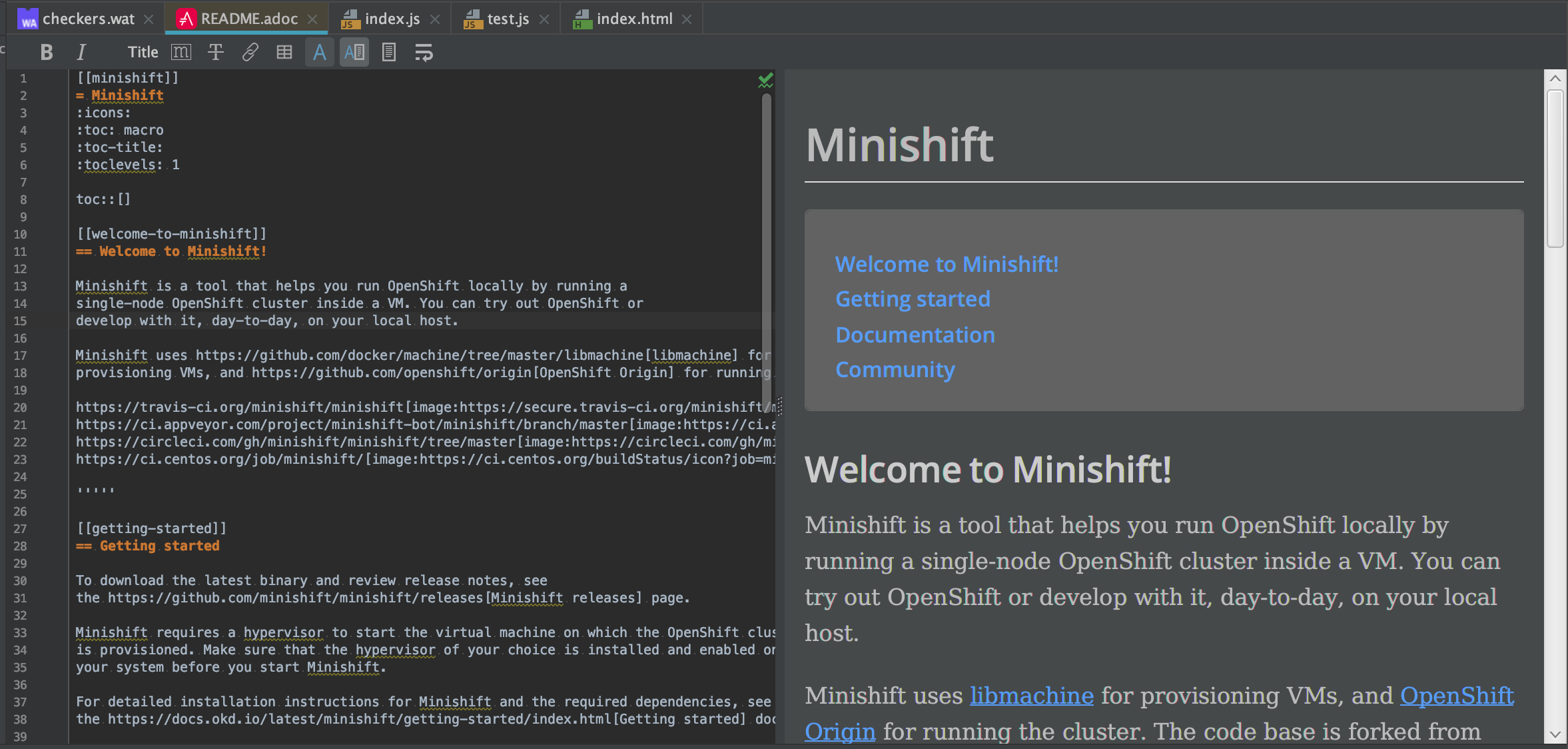
Task: Open the 'Documentation' TOC link
Action: point(915,335)
